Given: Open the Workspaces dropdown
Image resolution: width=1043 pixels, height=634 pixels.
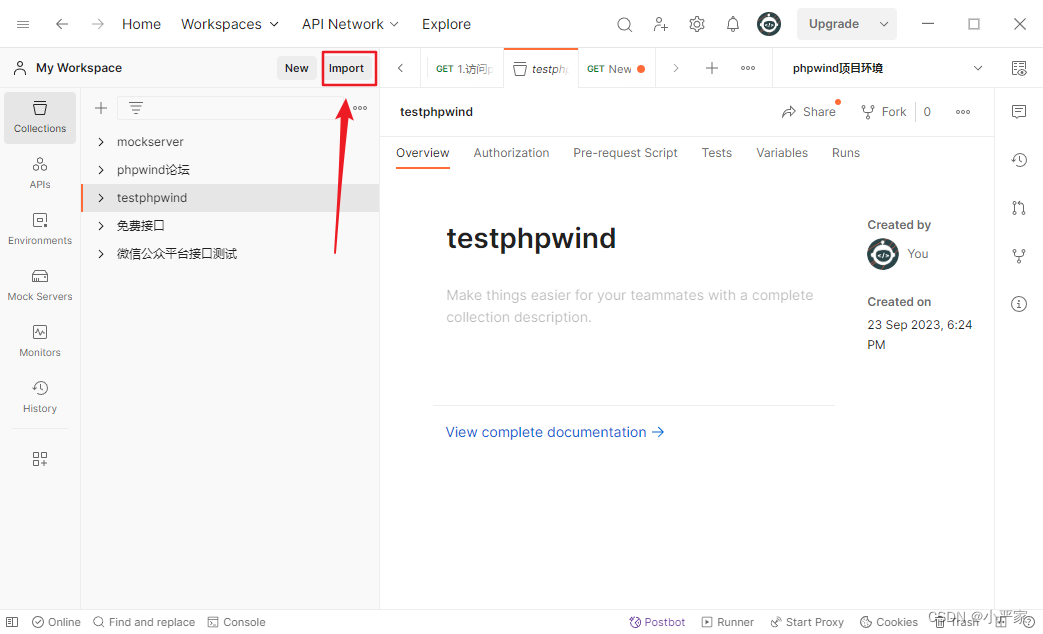Looking at the screenshot, I should point(229,24).
